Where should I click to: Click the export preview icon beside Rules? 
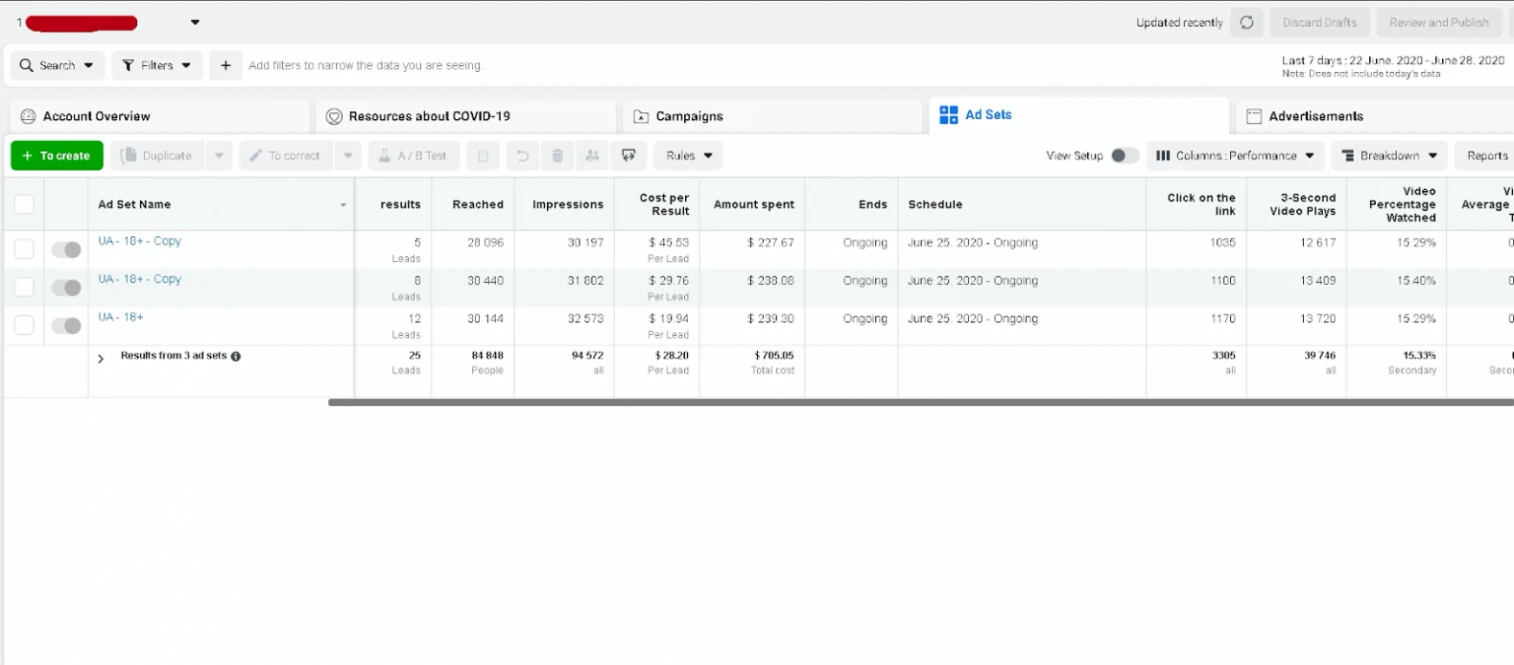tap(628, 156)
